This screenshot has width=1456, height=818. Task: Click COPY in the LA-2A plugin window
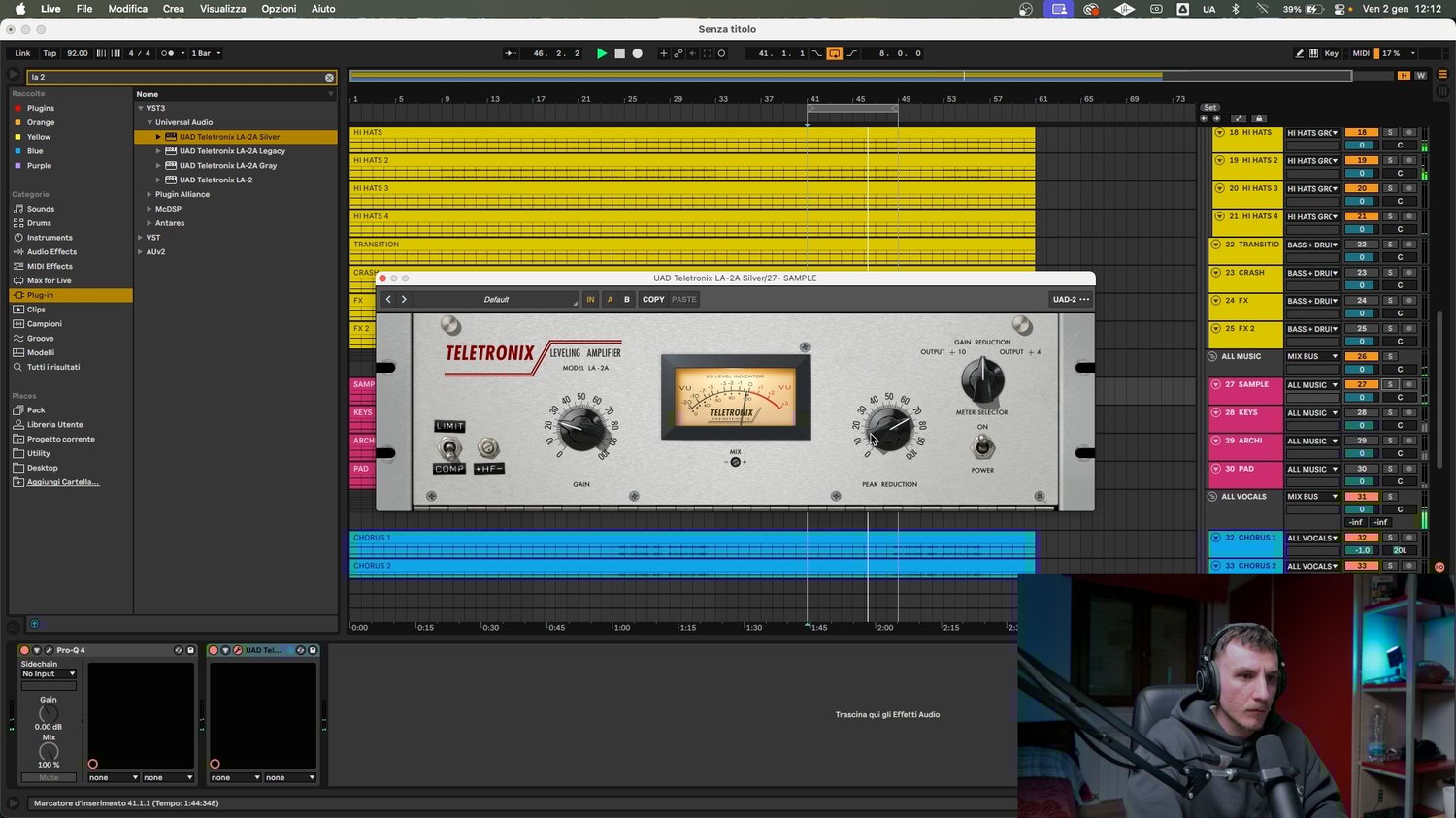653,300
